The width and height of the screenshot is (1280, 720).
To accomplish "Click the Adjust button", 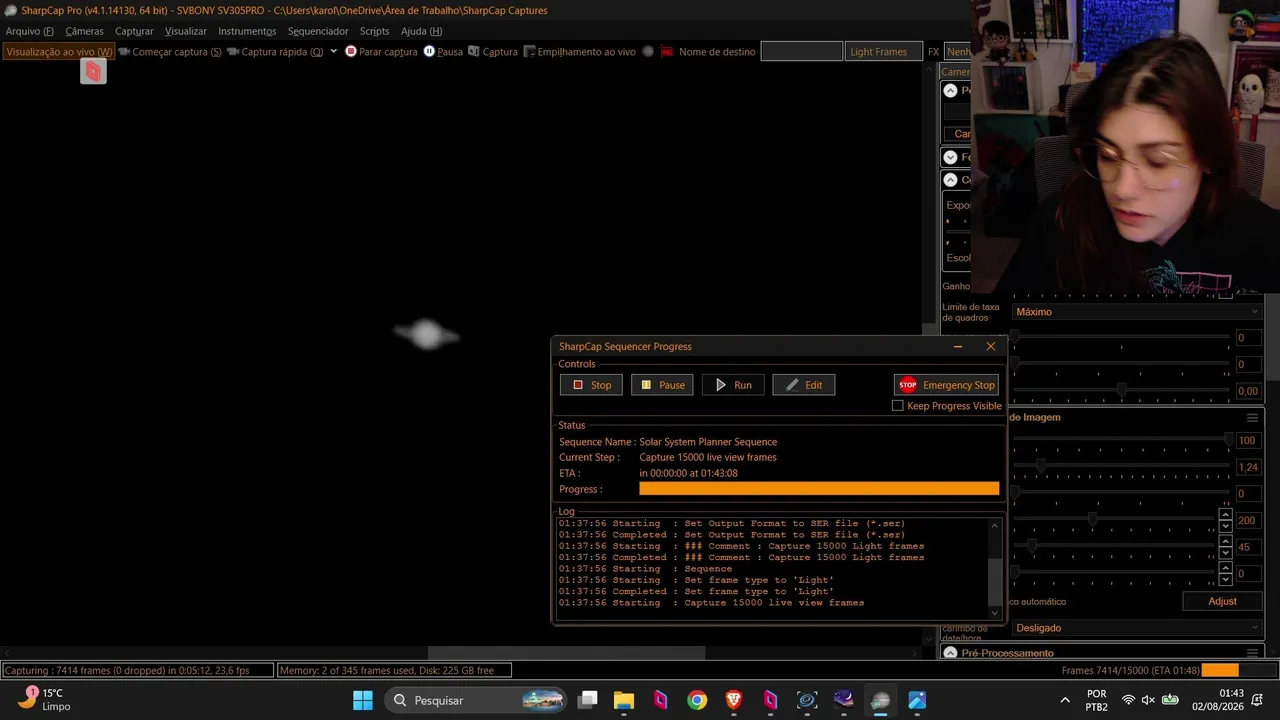I will point(1222,601).
